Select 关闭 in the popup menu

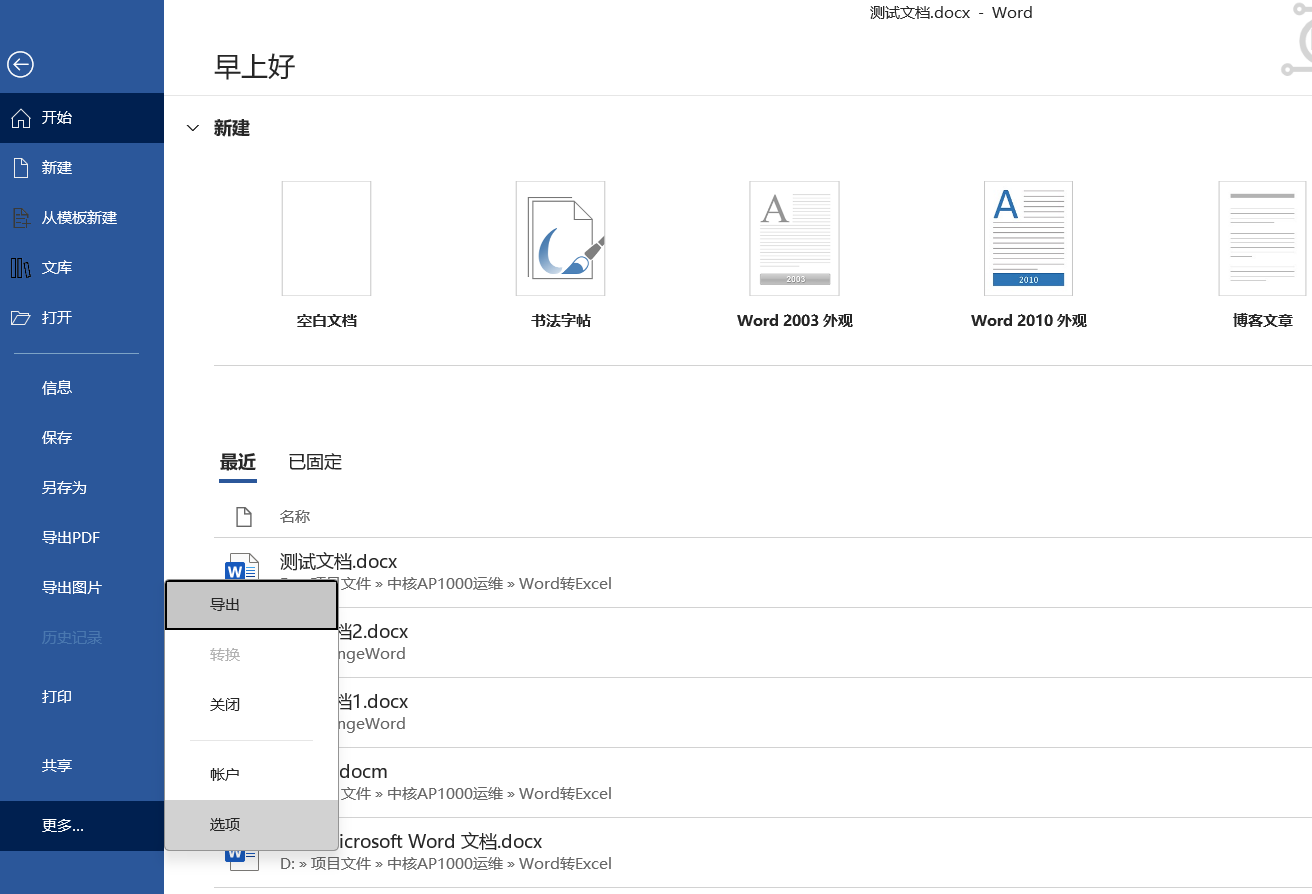pyautogui.click(x=251, y=705)
